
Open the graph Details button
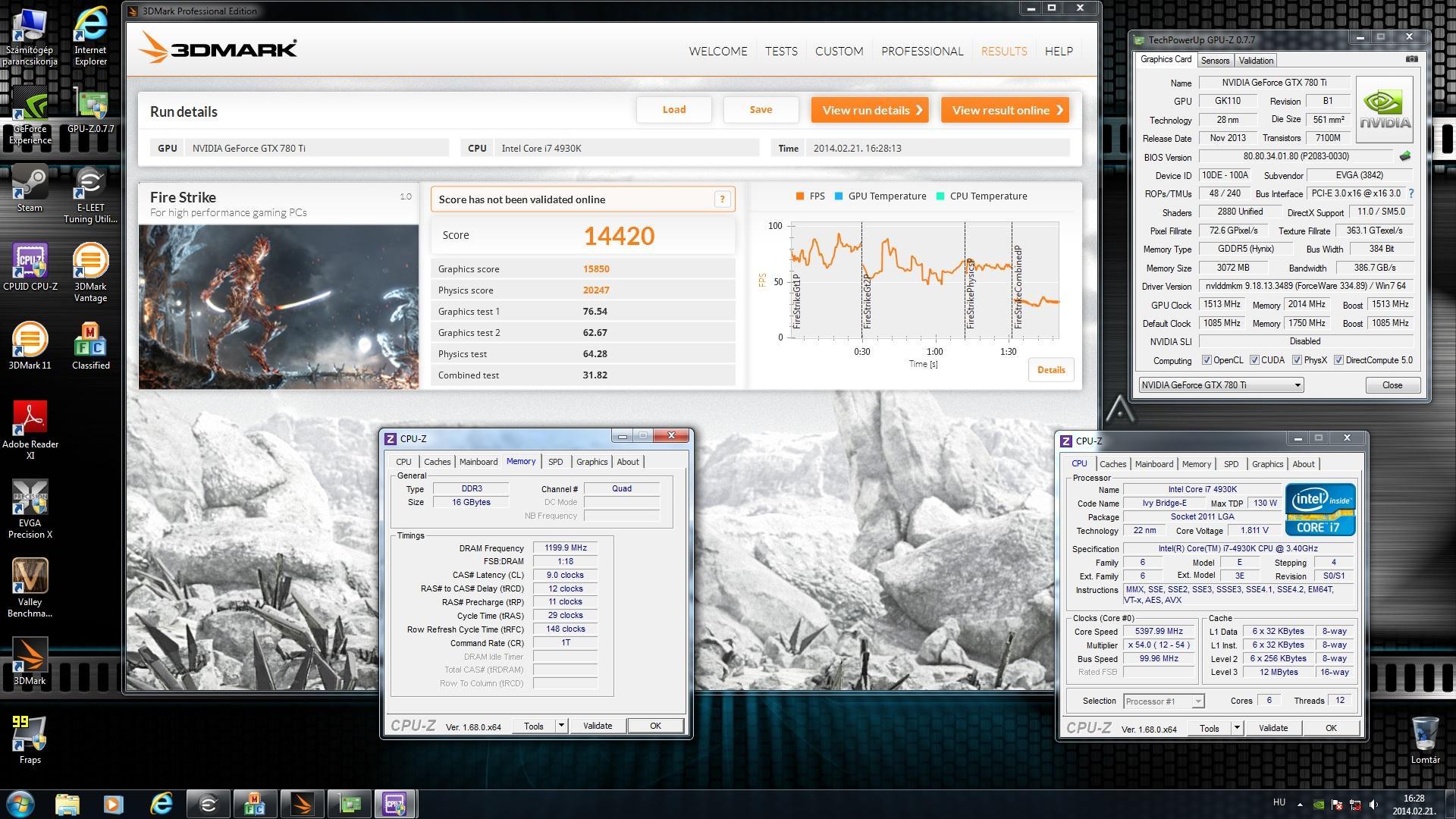pos(1051,370)
